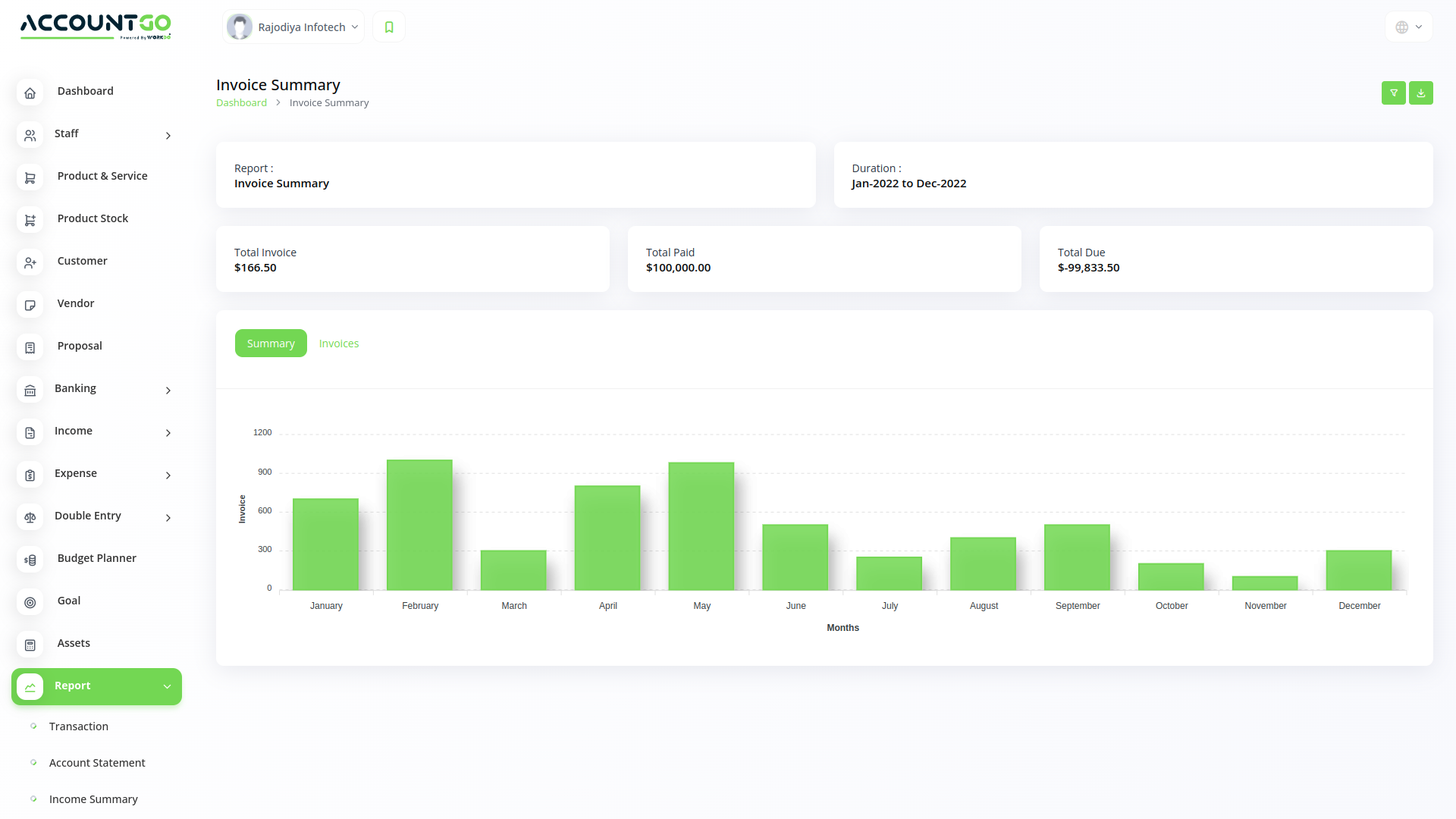Open the Rajodiya Infotech company dropdown
This screenshot has height=819, width=1456.
(293, 26)
